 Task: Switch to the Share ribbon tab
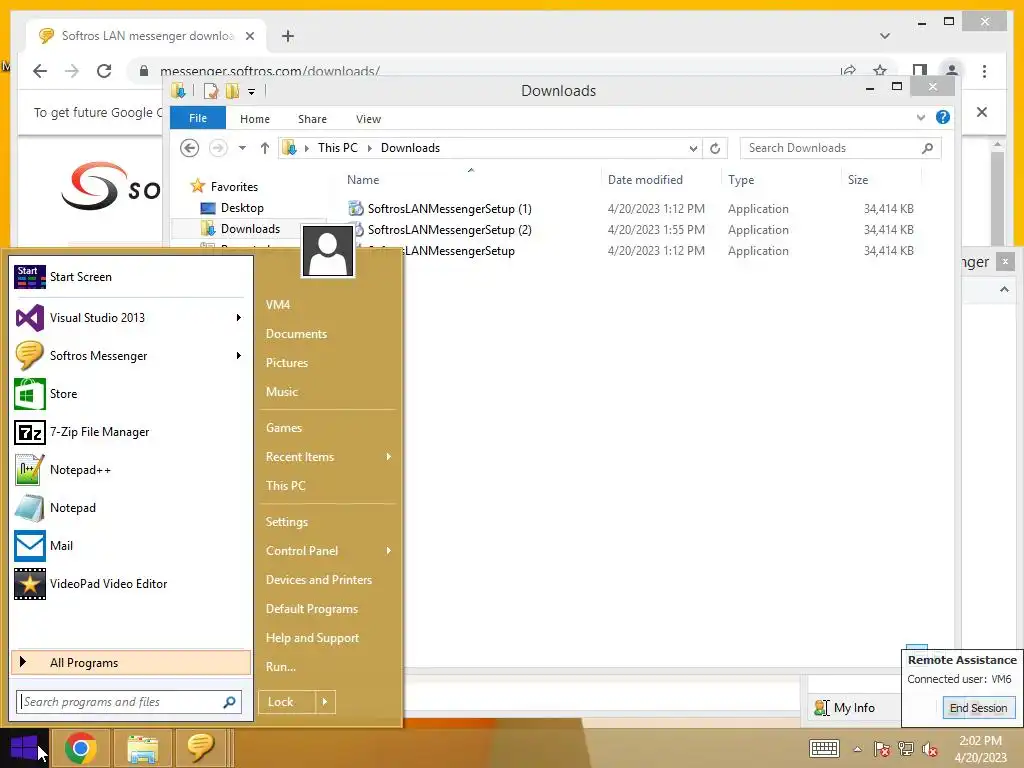tap(312, 119)
